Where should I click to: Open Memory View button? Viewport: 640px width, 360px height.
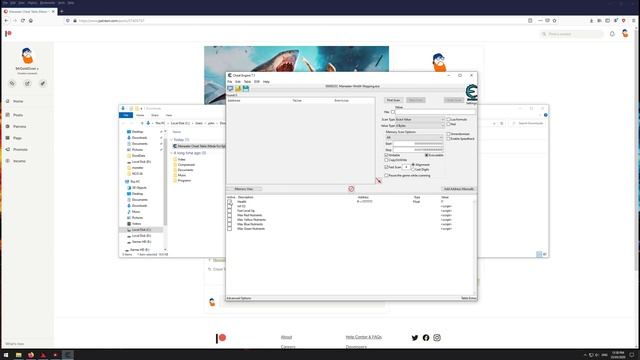(244, 189)
